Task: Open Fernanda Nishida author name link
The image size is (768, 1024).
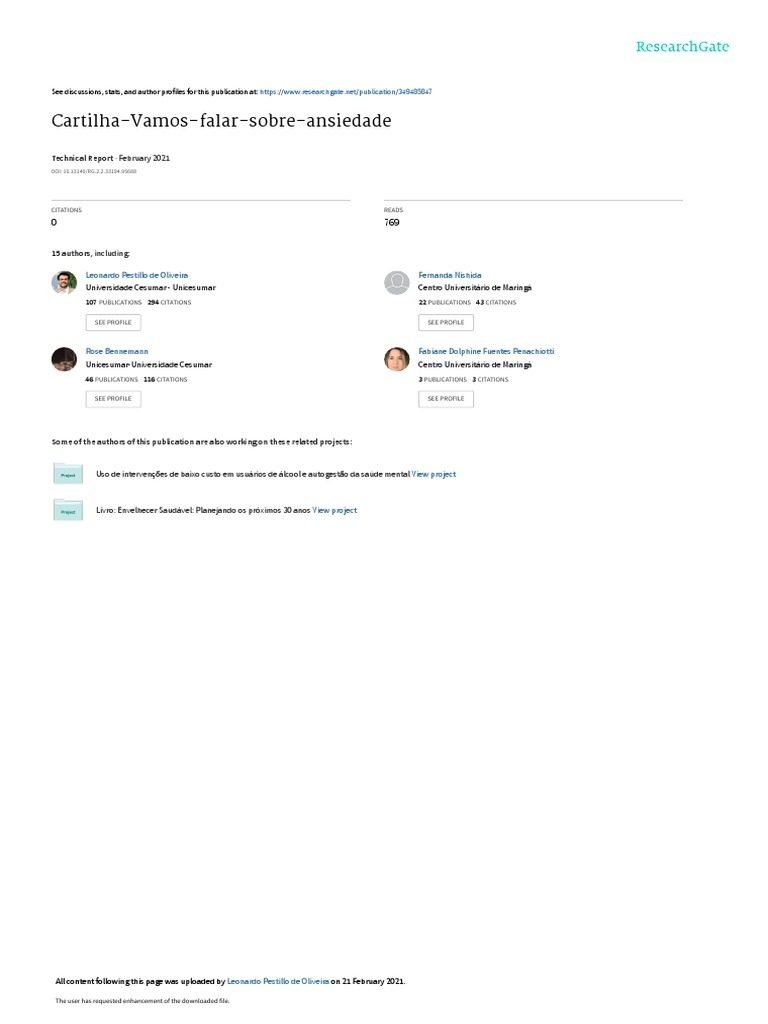Action: (x=449, y=275)
